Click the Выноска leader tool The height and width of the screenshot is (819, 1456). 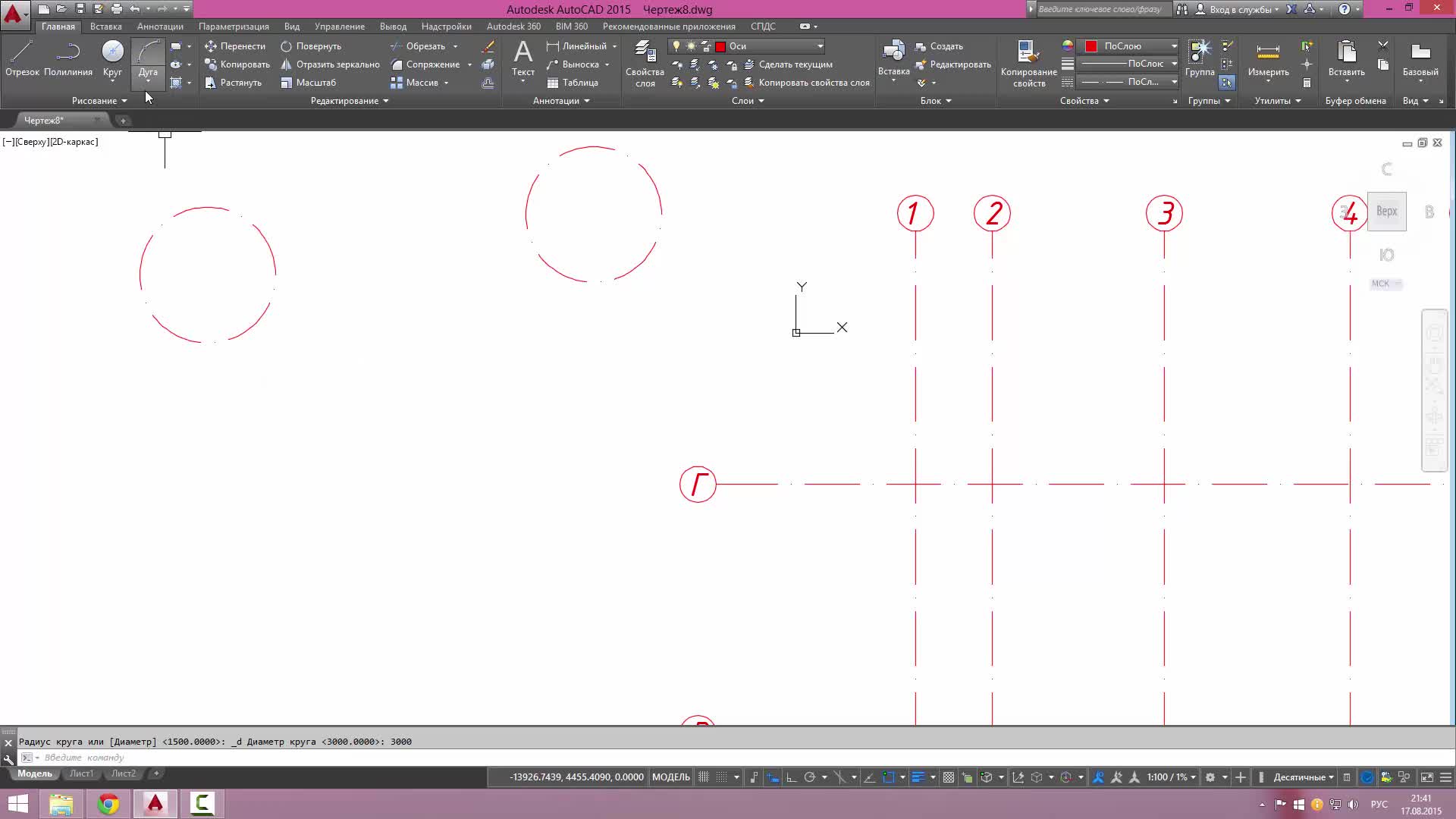point(573,64)
